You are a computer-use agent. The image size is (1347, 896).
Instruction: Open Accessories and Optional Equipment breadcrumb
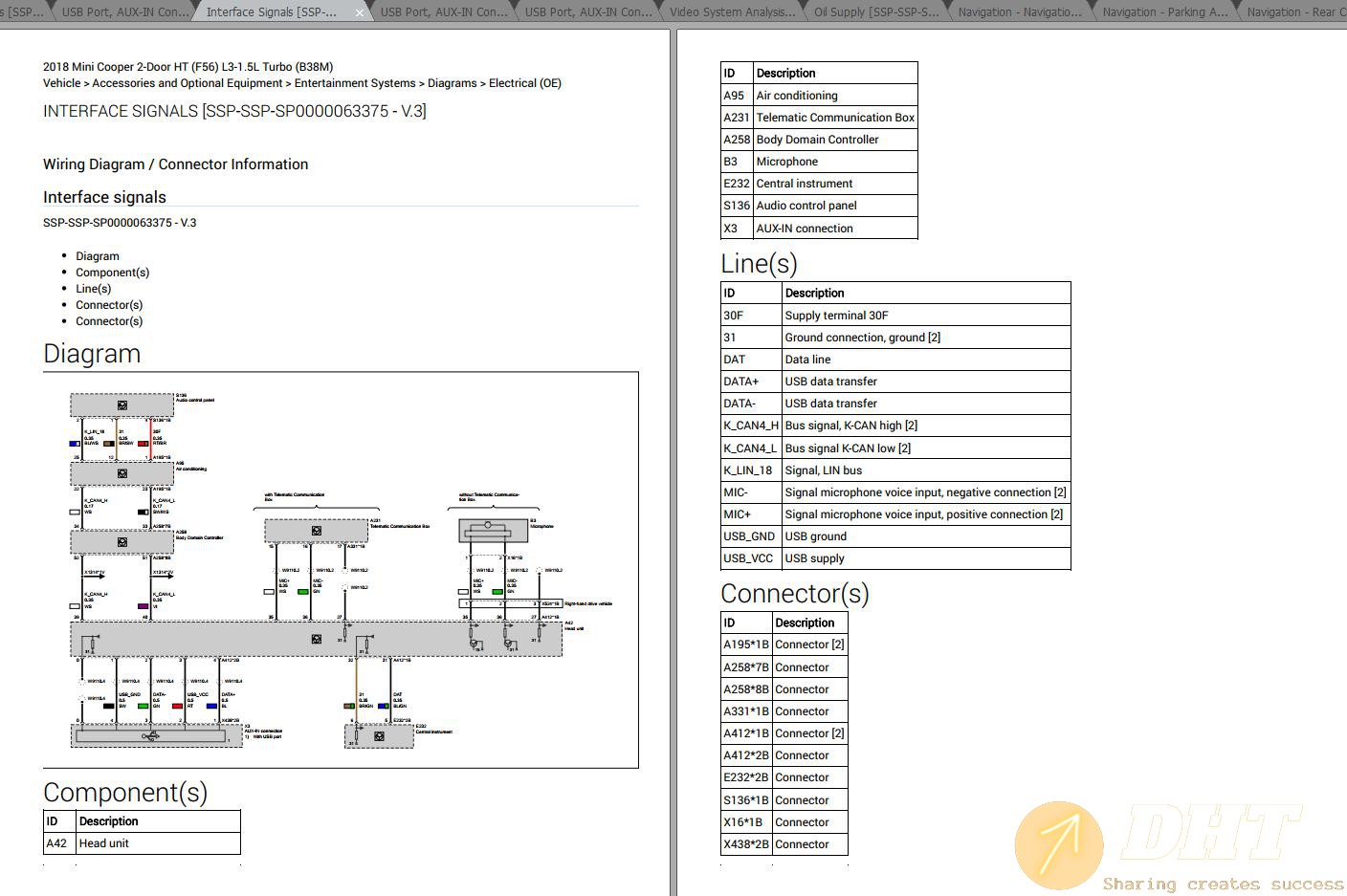188,83
